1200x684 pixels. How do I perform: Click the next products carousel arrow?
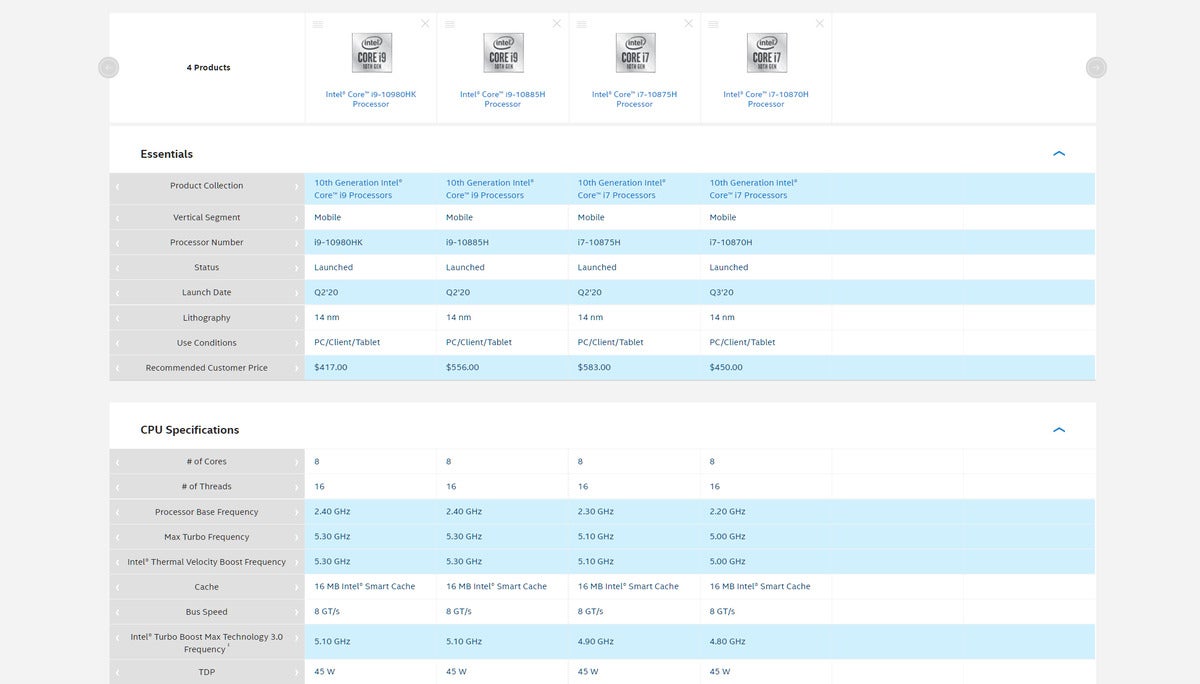pyautogui.click(x=1096, y=67)
